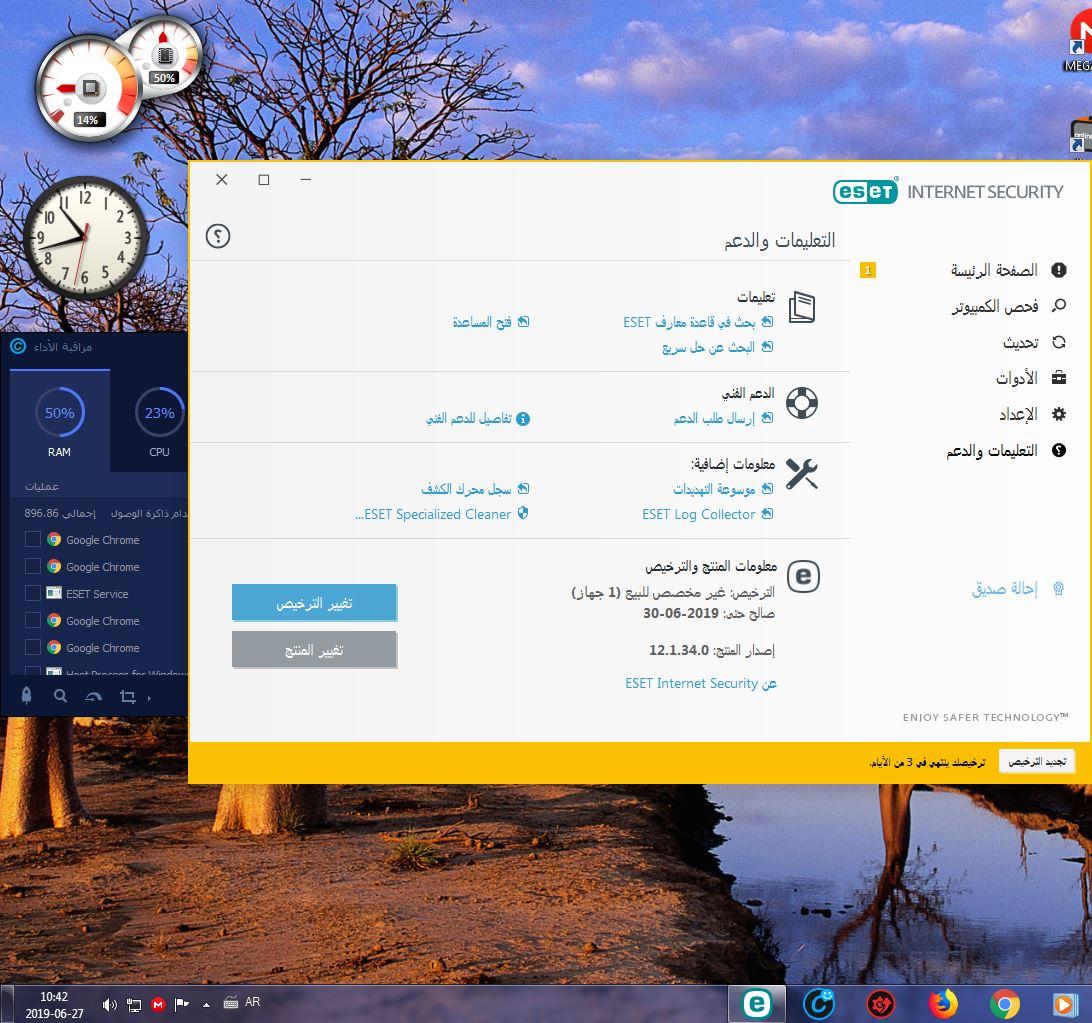Click the إحالة صديق referral link

pyautogui.click(x=1004, y=588)
